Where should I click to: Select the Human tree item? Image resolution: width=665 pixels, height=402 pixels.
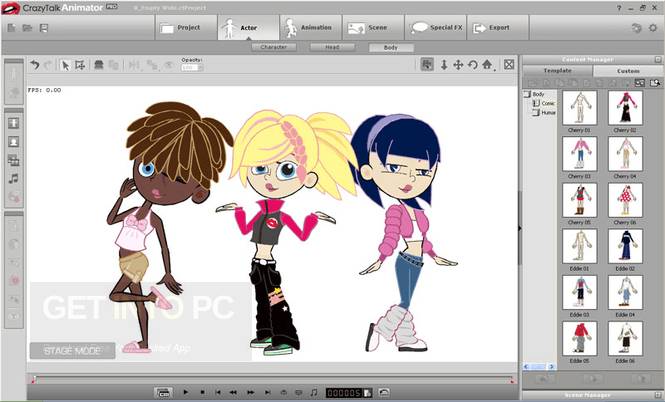point(548,112)
